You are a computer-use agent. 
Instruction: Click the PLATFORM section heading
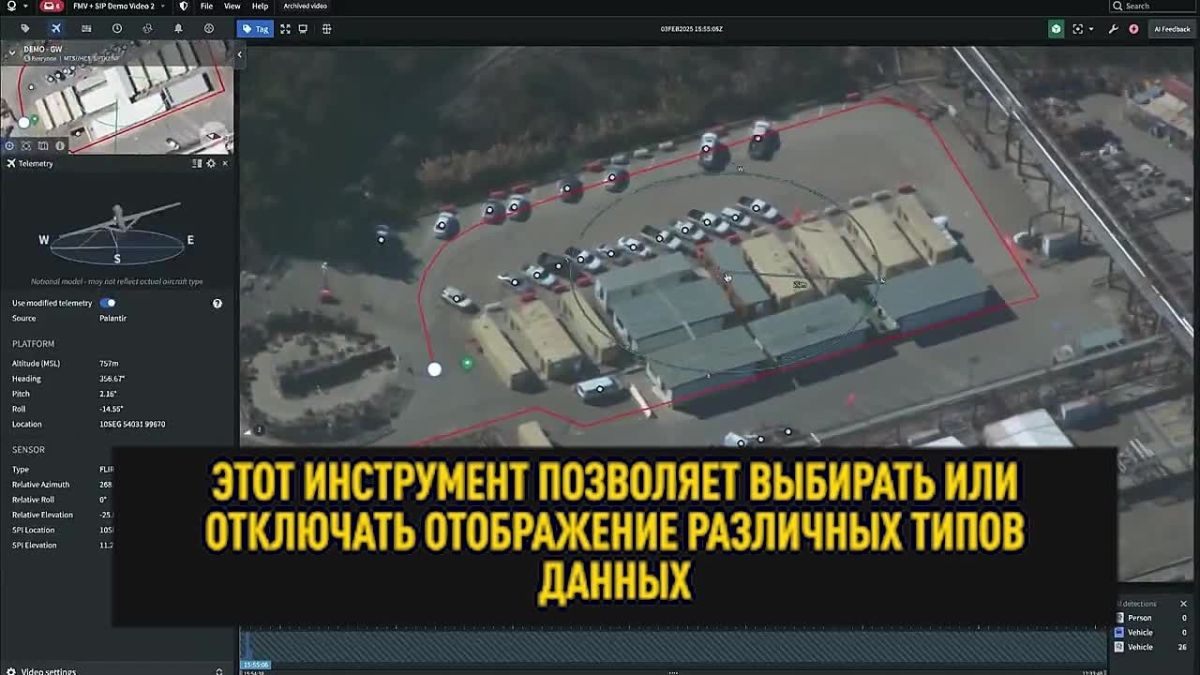click(33, 344)
